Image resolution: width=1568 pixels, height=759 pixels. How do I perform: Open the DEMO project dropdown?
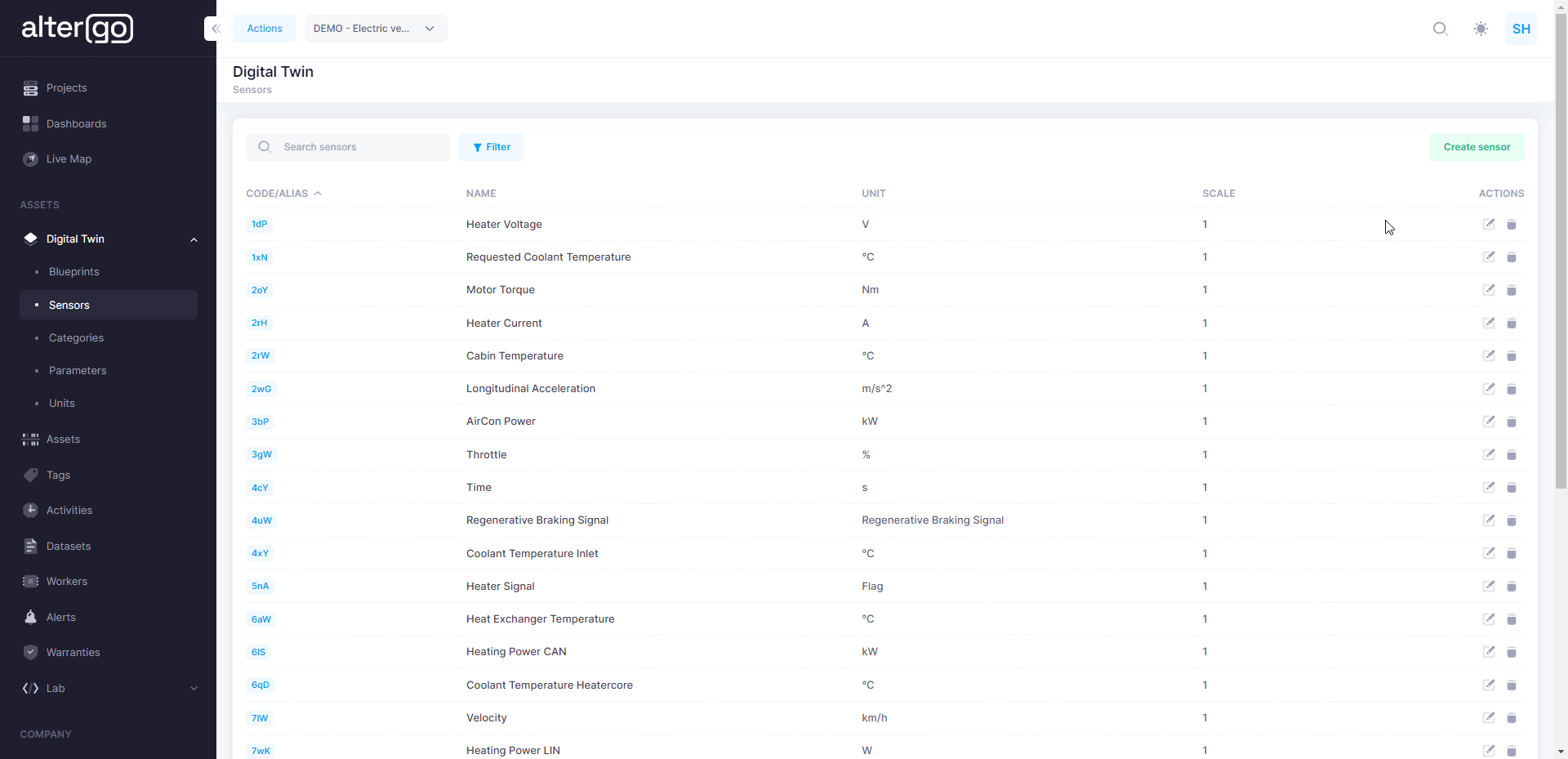375,29
